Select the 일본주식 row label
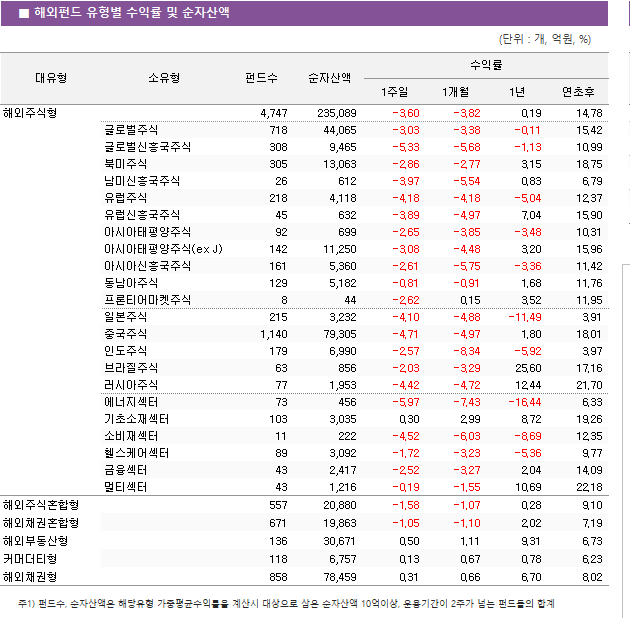The width and height of the screenshot is (631, 619). pyautogui.click(x=126, y=317)
